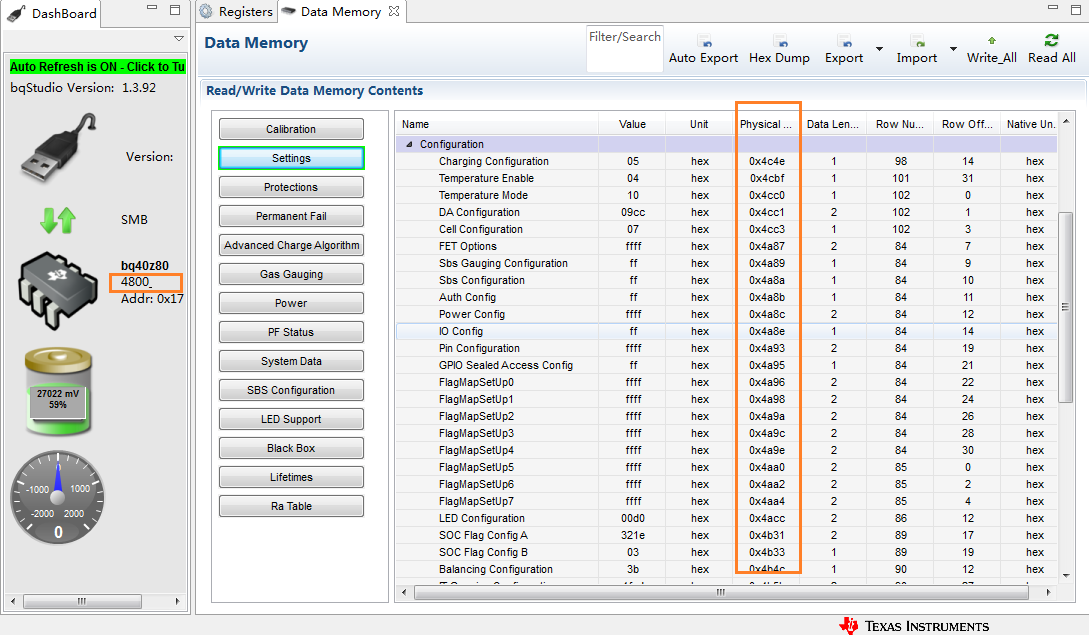Open the Settings category

(x=291, y=158)
